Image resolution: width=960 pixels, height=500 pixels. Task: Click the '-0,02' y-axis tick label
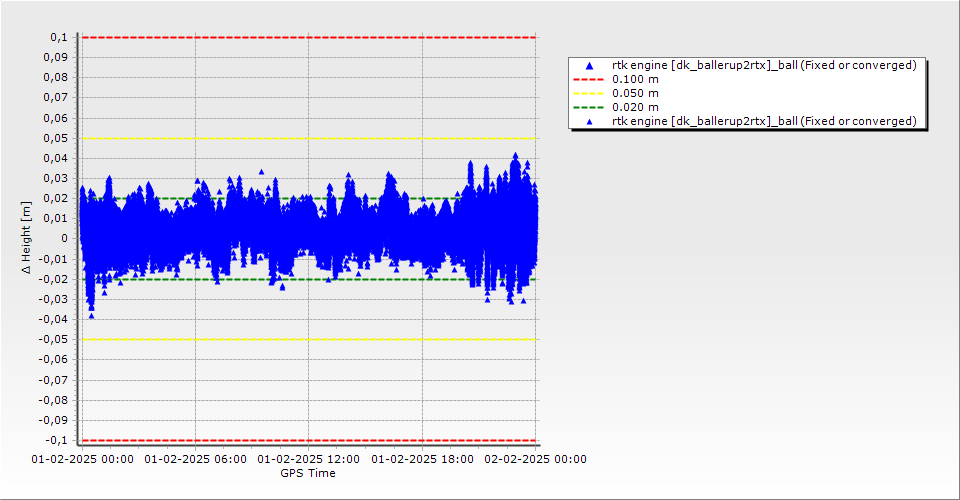point(54,279)
